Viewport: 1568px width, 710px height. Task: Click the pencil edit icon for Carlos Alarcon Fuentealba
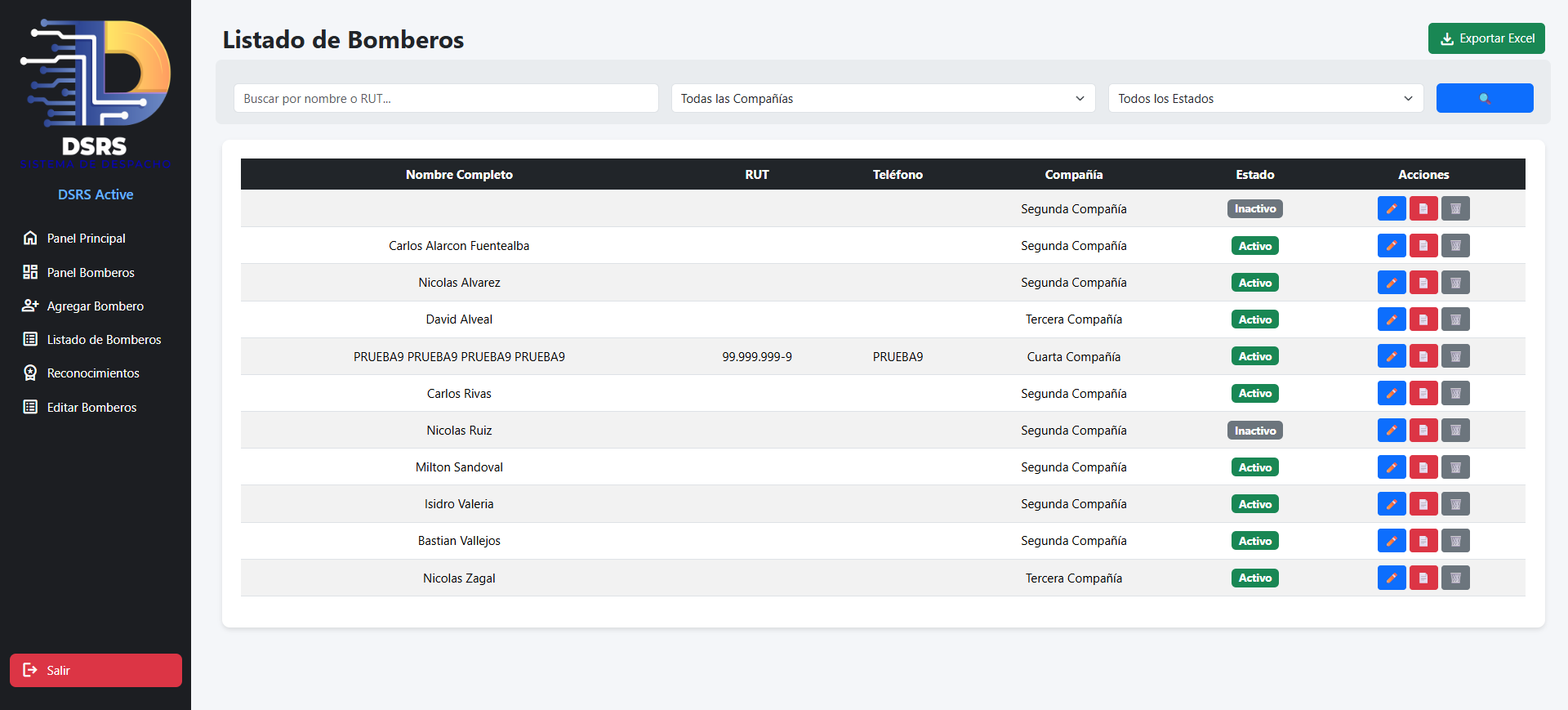[x=1391, y=246]
